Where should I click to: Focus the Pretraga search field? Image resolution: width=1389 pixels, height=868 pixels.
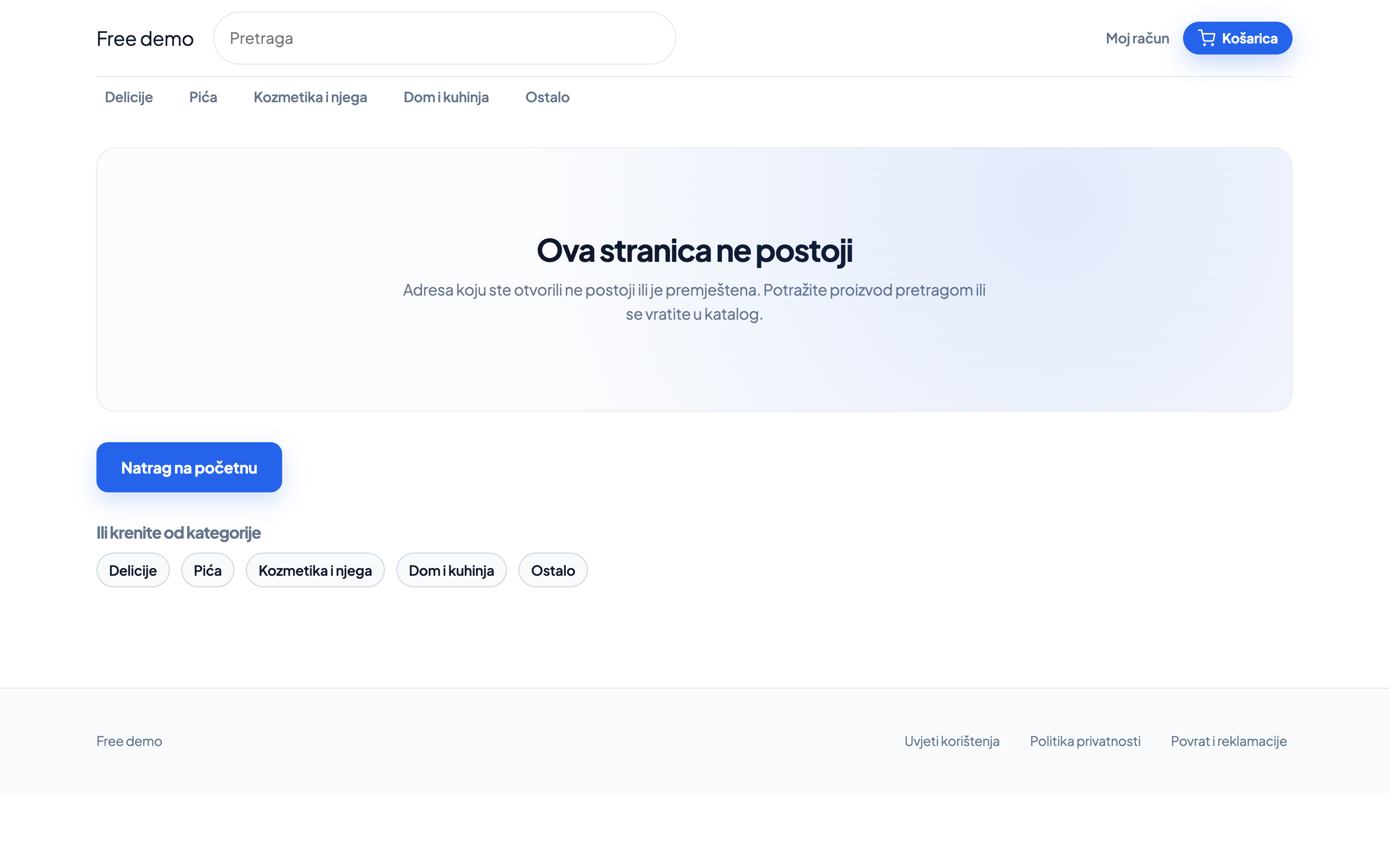coord(444,39)
